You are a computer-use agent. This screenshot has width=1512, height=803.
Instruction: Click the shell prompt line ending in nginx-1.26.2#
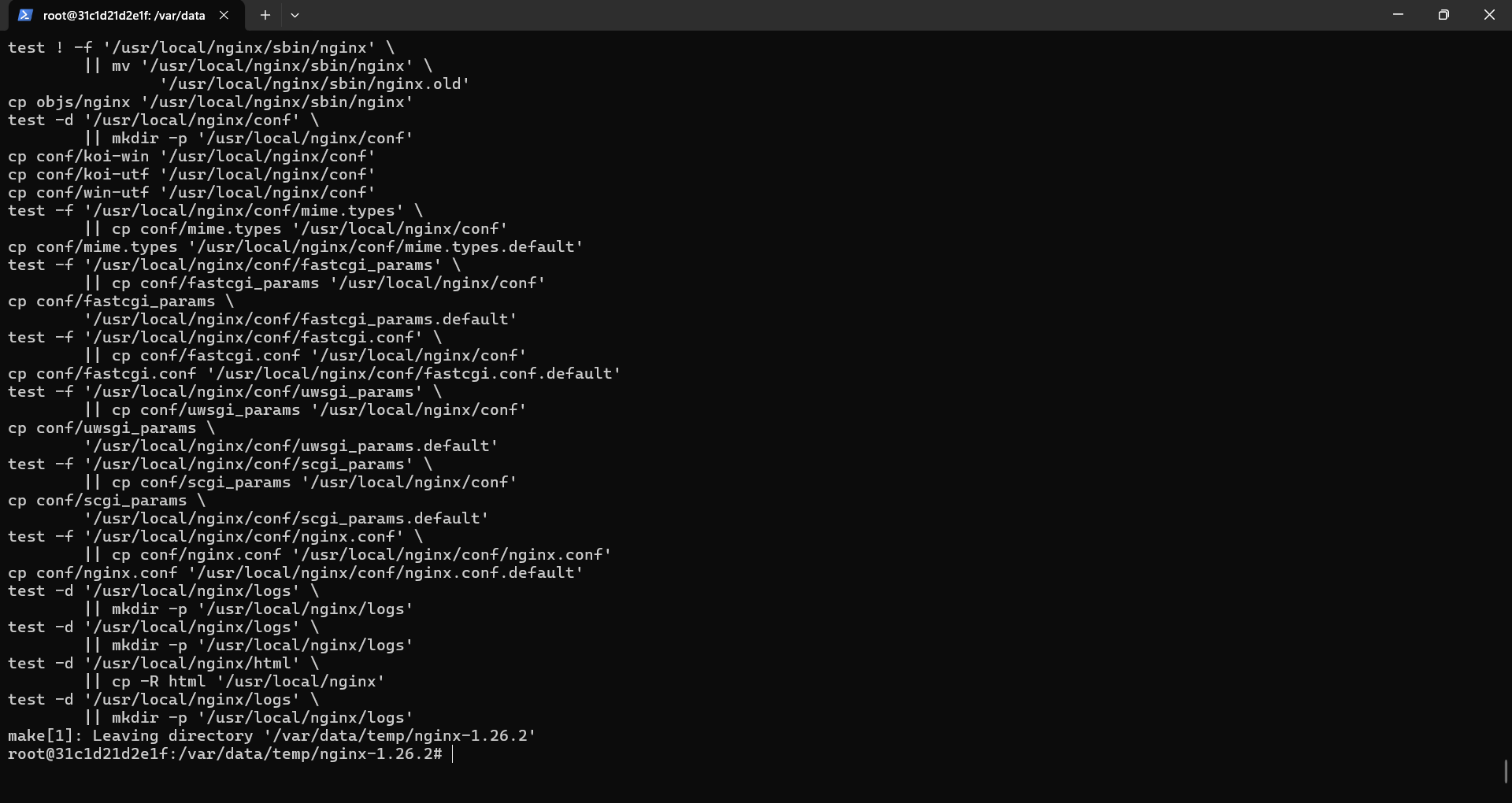click(225, 754)
